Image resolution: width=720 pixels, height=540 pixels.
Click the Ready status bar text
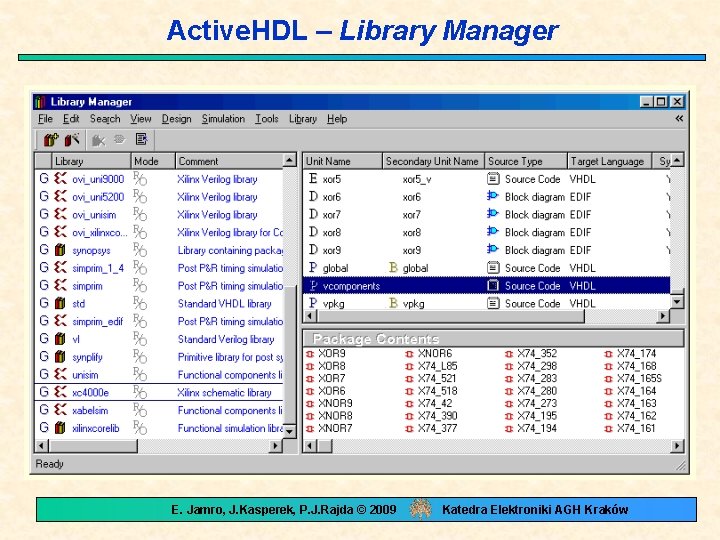49,464
